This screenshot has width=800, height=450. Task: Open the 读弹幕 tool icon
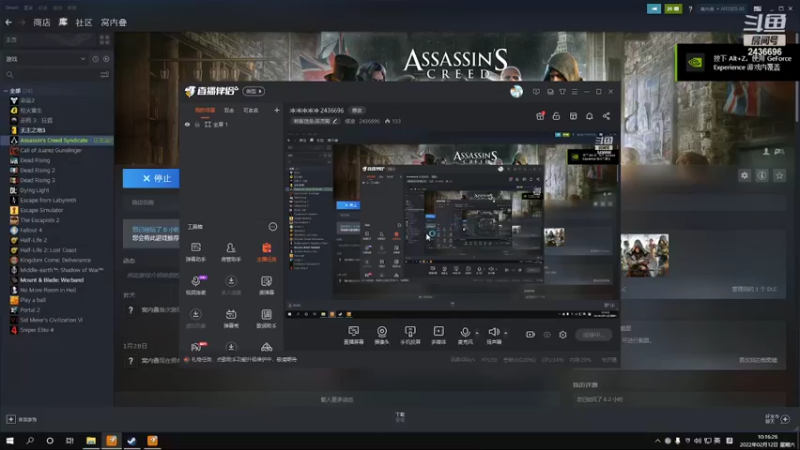pos(266,285)
